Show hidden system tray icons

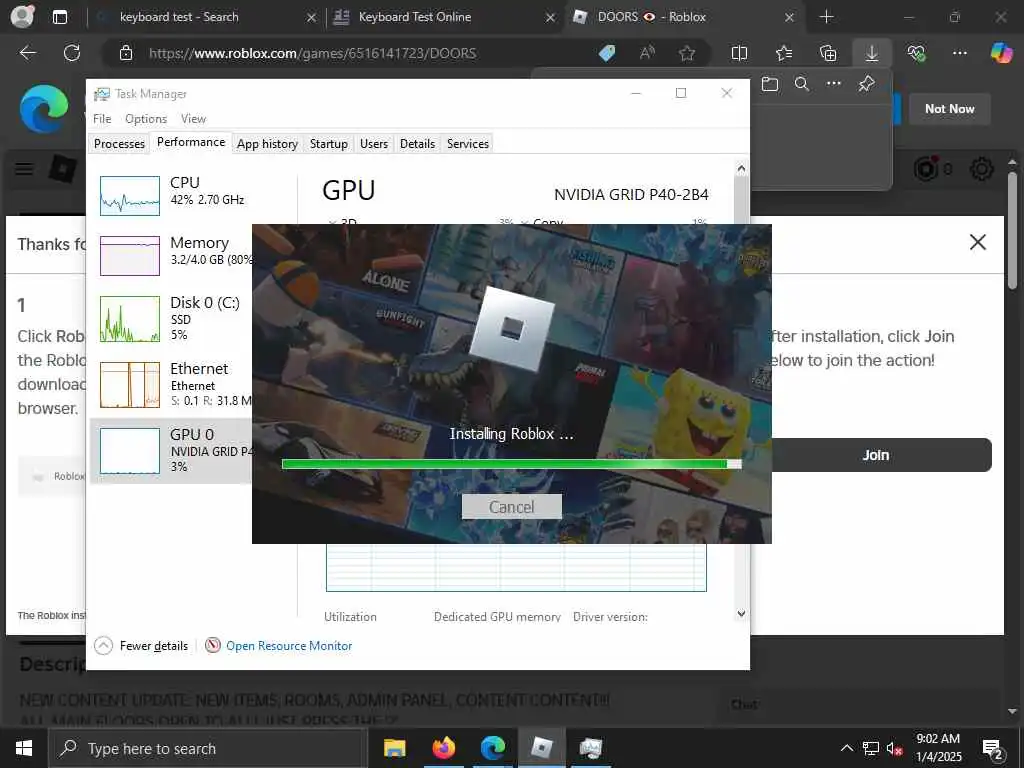pos(846,748)
